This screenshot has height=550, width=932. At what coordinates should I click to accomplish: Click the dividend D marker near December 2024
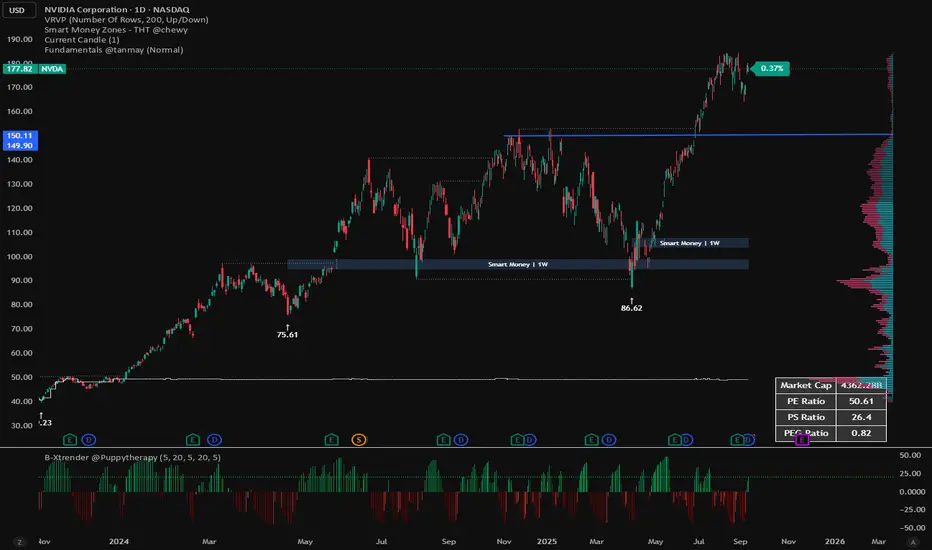tap(530, 440)
